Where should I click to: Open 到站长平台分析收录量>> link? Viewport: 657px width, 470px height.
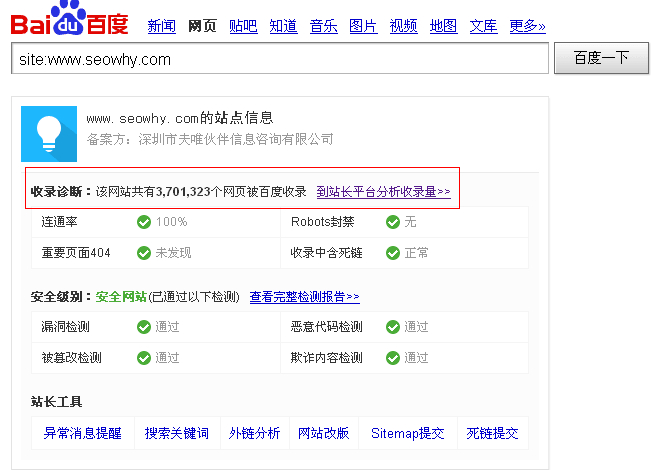pyautogui.click(x=383, y=192)
